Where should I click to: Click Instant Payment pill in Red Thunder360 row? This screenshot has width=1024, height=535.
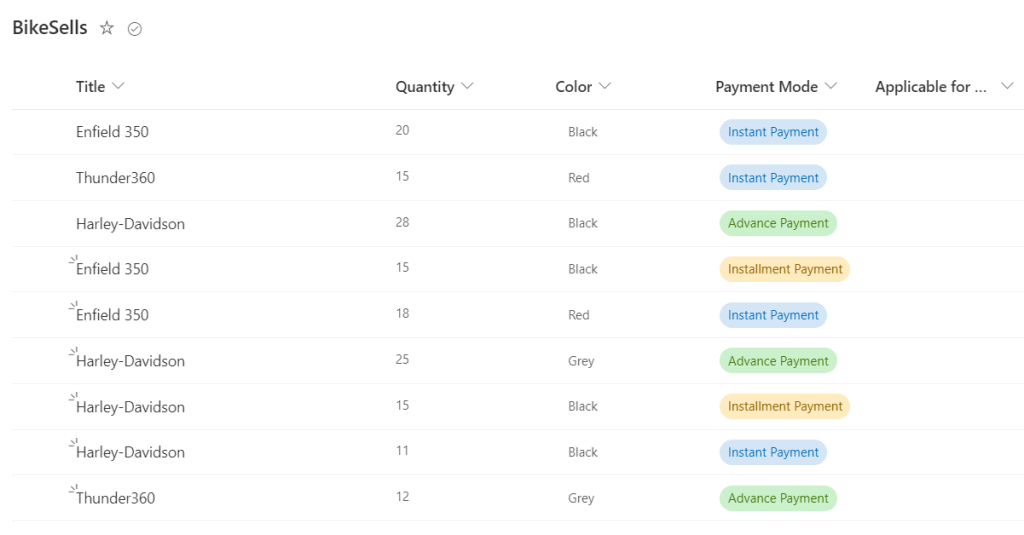point(773,178)
